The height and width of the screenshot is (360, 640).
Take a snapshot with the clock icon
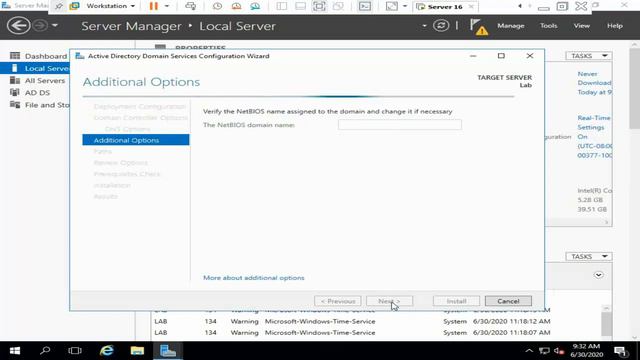[217, 6]
